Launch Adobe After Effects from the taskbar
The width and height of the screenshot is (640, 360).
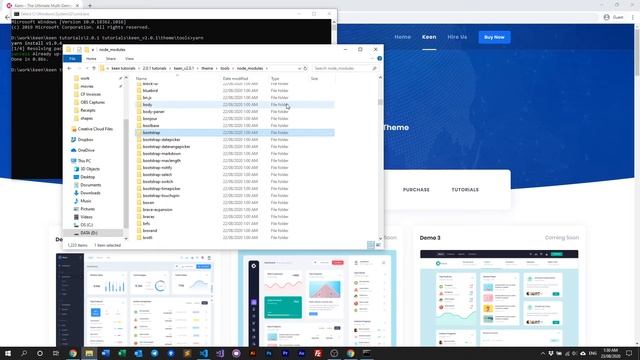coord(301,353)
